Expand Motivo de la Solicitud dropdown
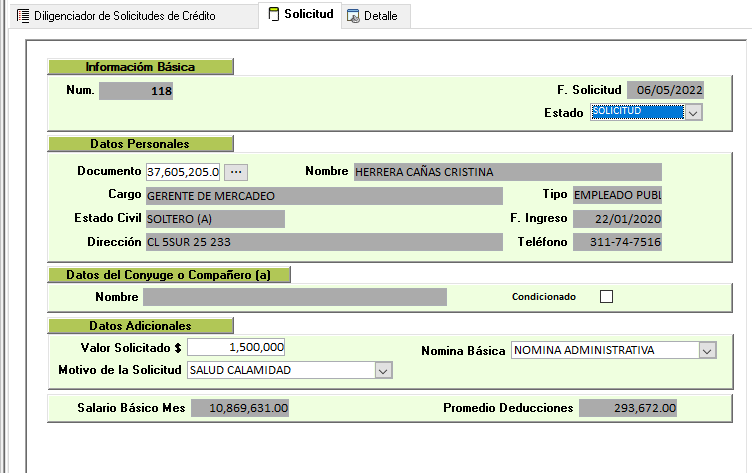 (x=382, y=371)
